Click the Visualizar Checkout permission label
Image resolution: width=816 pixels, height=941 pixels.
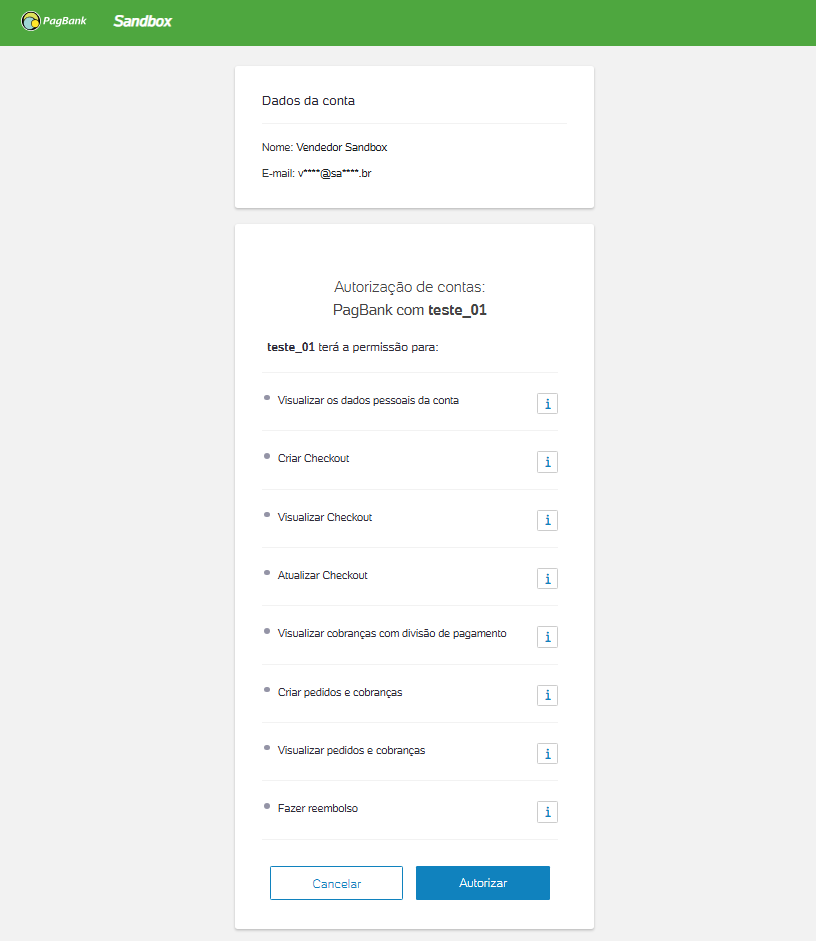(324, 517)
